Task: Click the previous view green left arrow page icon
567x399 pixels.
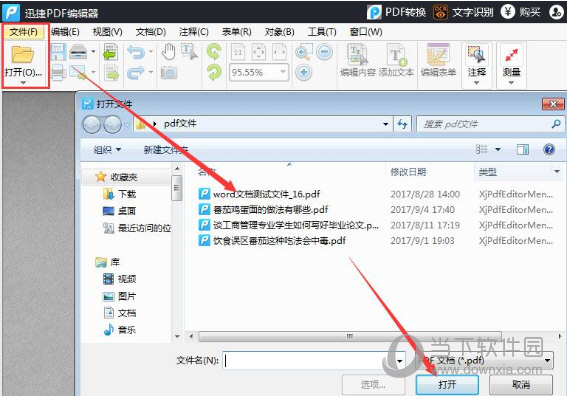Action: click(111, 52)
